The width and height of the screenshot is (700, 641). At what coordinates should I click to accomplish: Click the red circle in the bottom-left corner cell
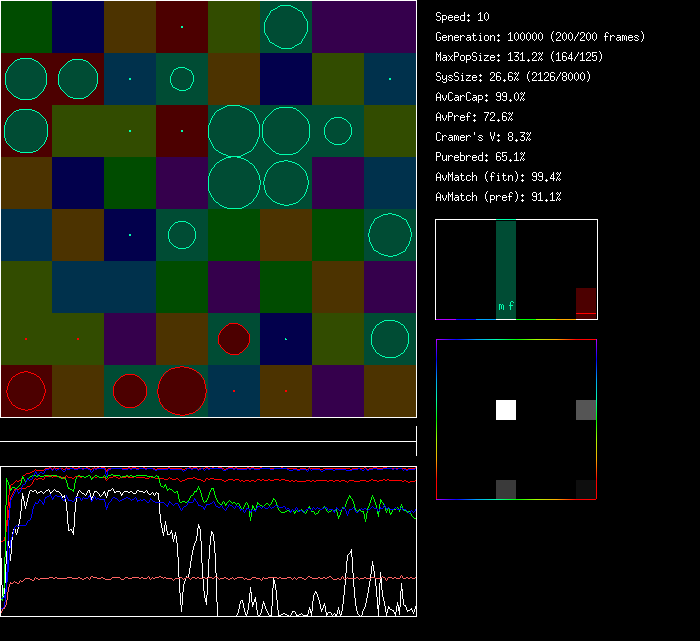pyautogui.click(x=27, y=391)
